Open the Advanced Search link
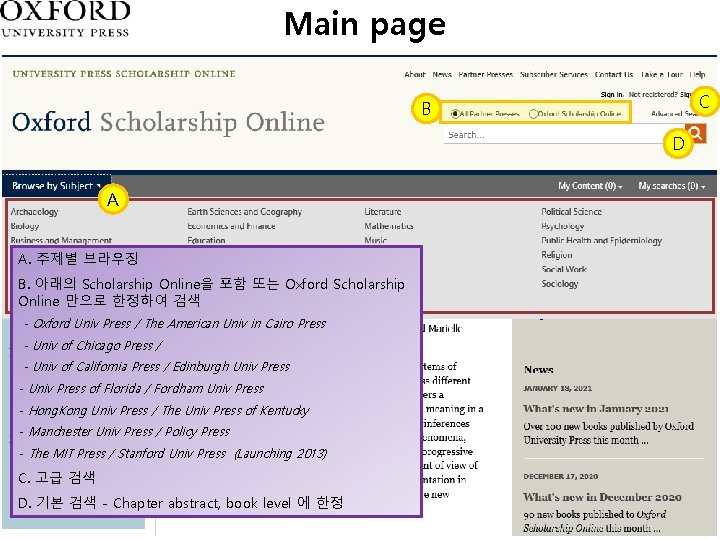Image resolution: width=720 pixels, height=540 pixels. pos(674,113)
